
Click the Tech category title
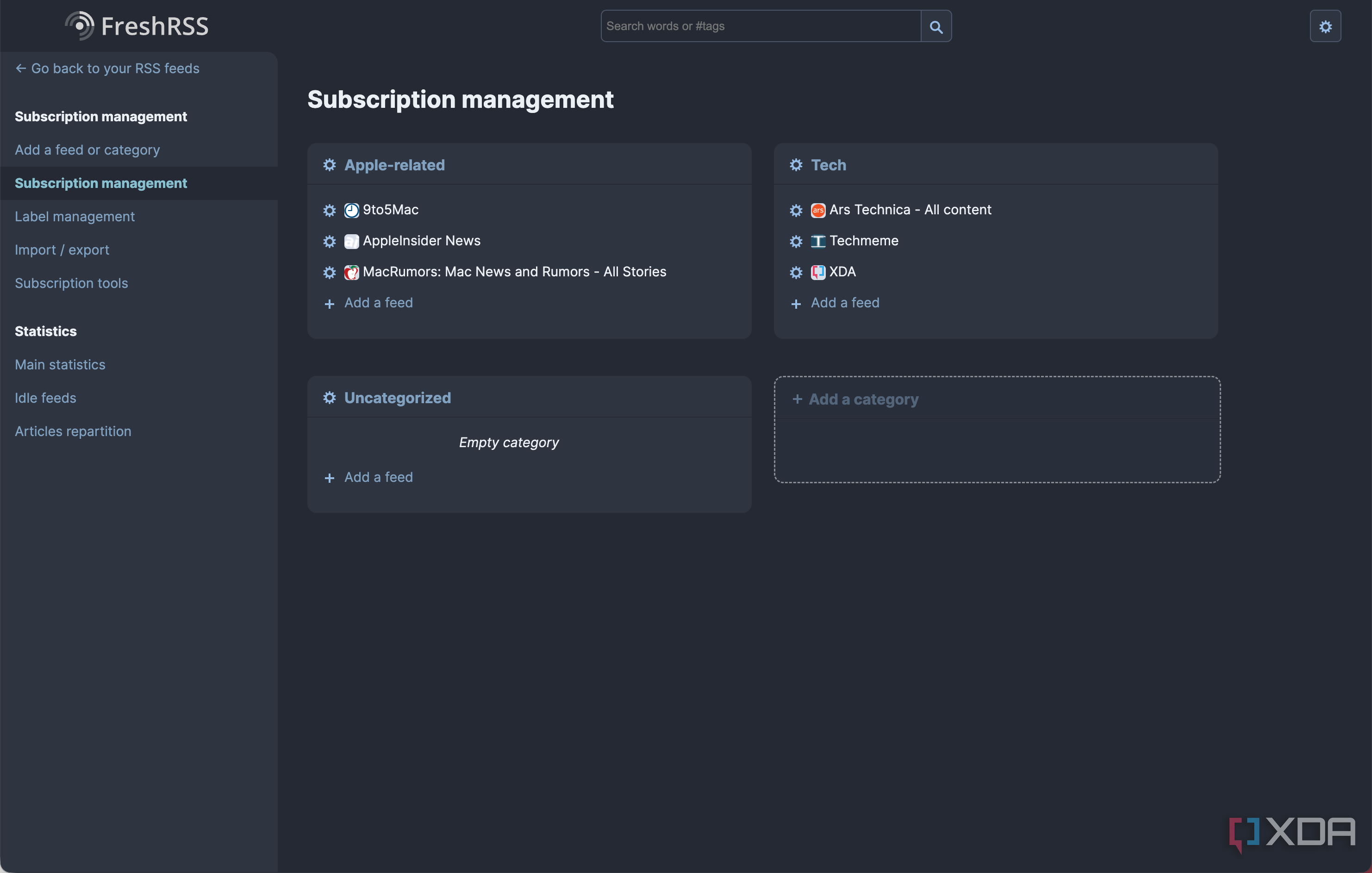pyautogui.click(x=829, y=165)
